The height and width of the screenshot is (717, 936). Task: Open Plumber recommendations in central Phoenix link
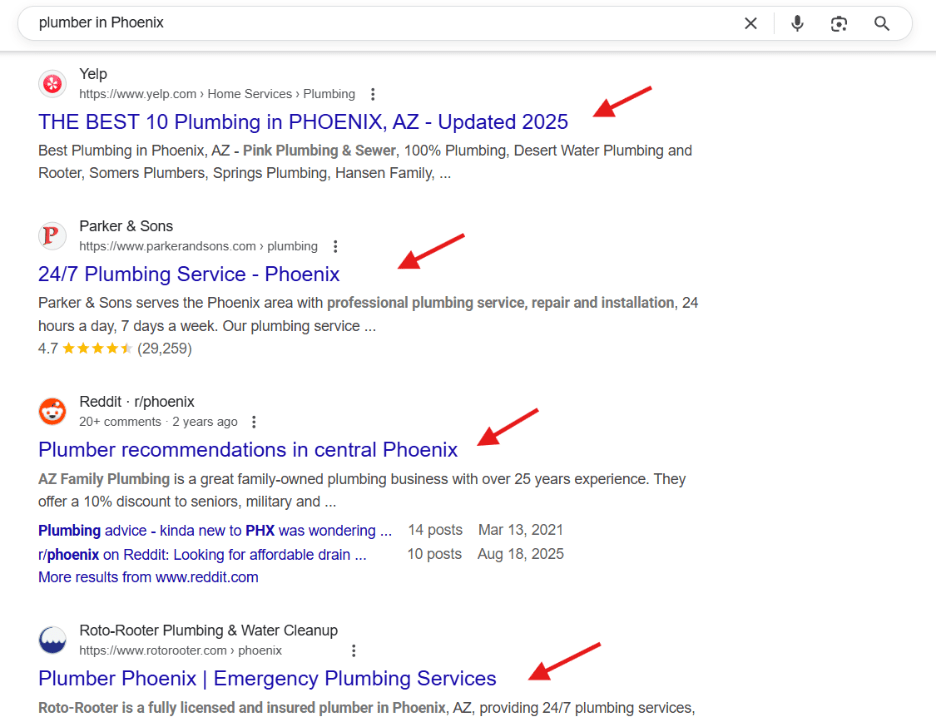click(x=248, y=450)
